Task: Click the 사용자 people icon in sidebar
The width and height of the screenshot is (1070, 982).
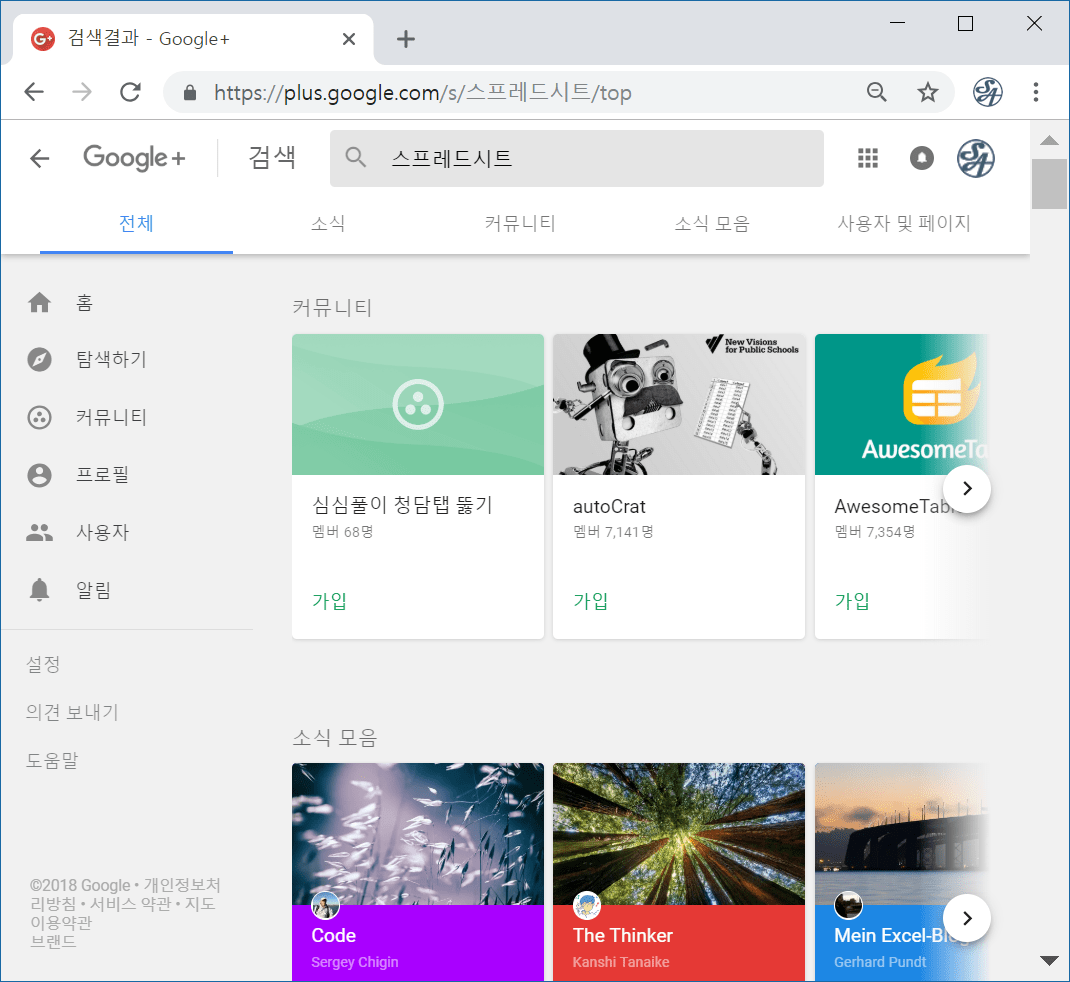Action: 40,533
